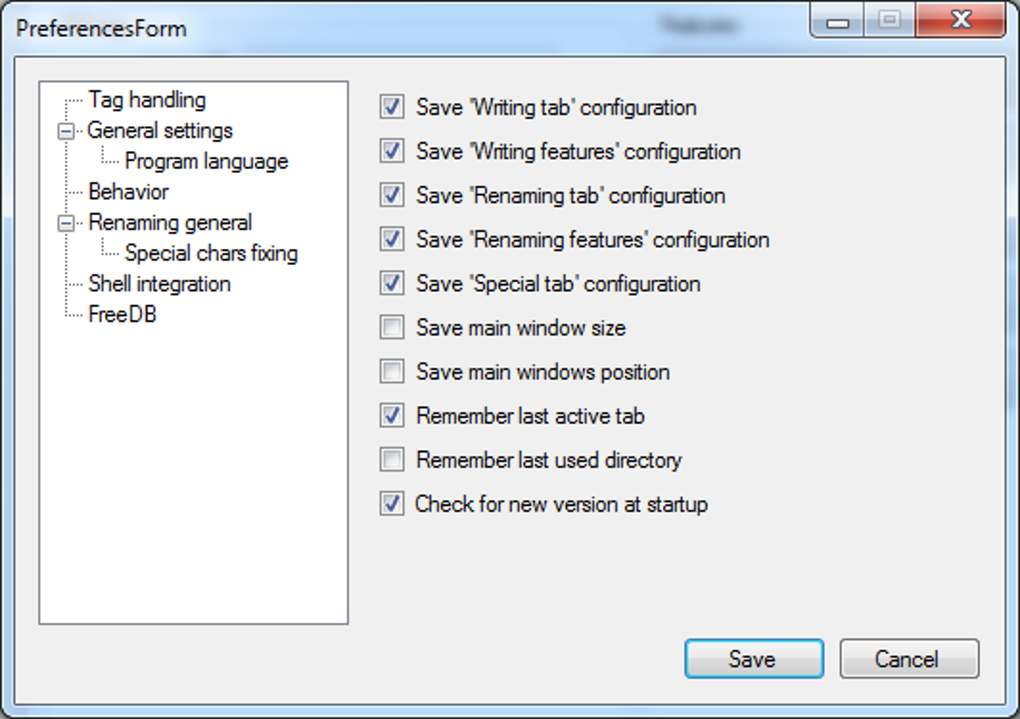
Task: Check Save main windows position
Action: point(392,372)
